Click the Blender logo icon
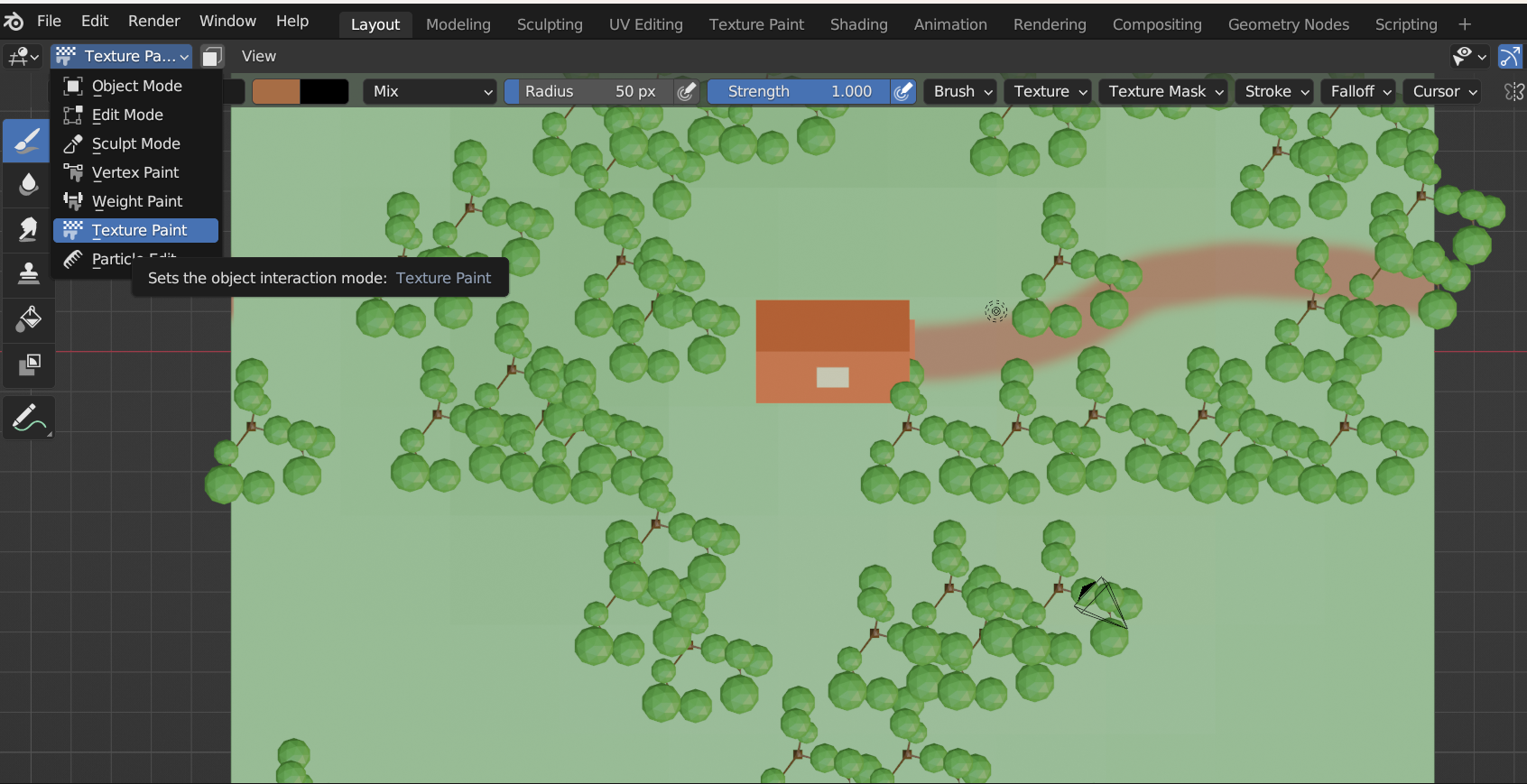This screenshot has height=784, width=1527. point(14,21)
